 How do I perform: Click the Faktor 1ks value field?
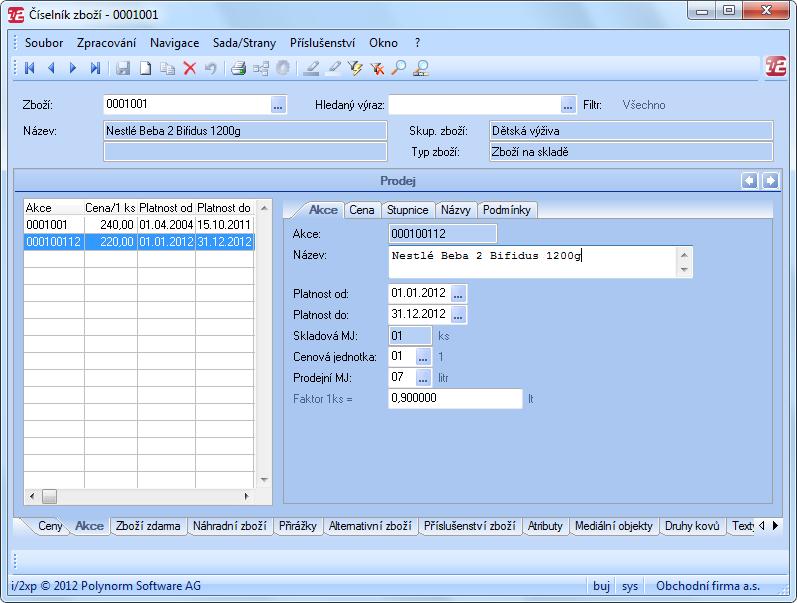point(455,398)
